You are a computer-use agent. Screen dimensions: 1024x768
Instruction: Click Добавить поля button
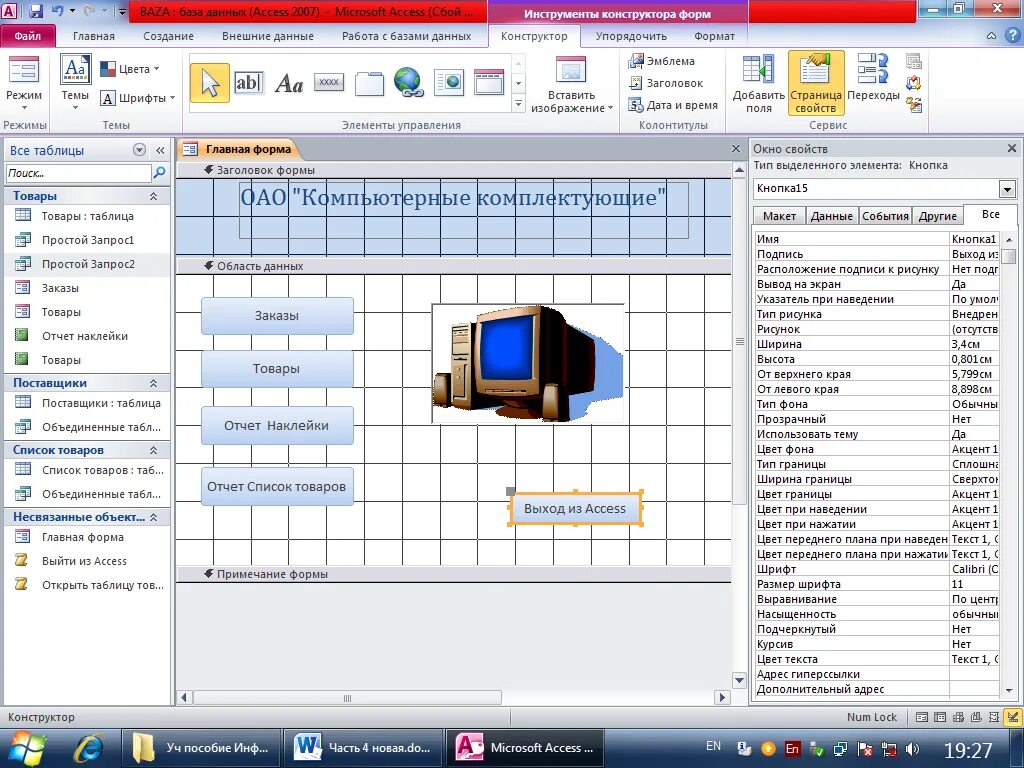(x=758, y=84)
